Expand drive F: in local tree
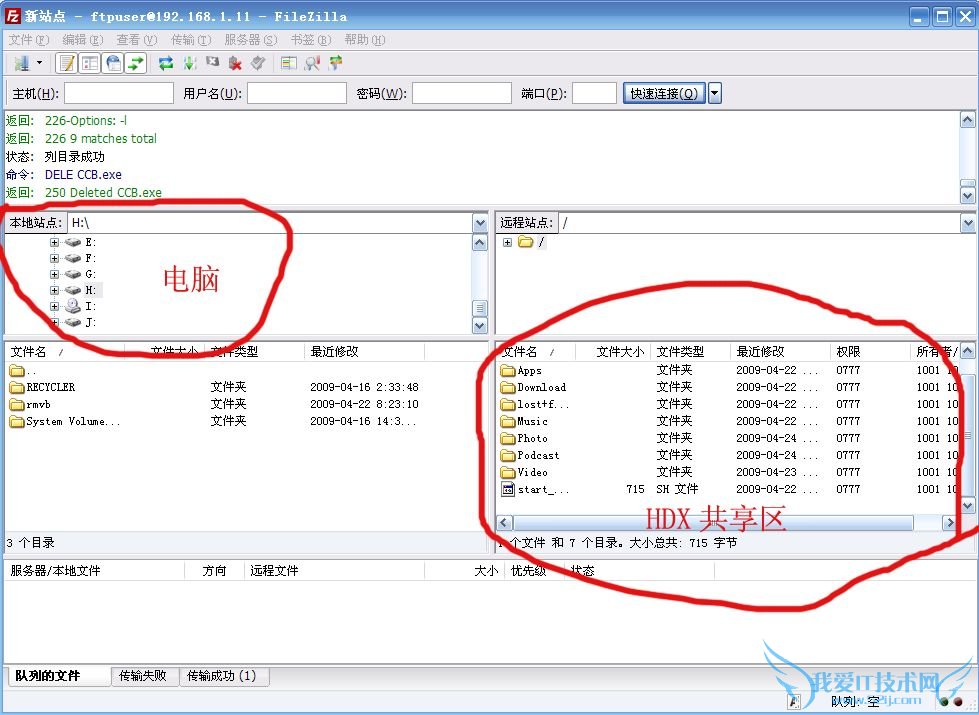 coord(54,258)
